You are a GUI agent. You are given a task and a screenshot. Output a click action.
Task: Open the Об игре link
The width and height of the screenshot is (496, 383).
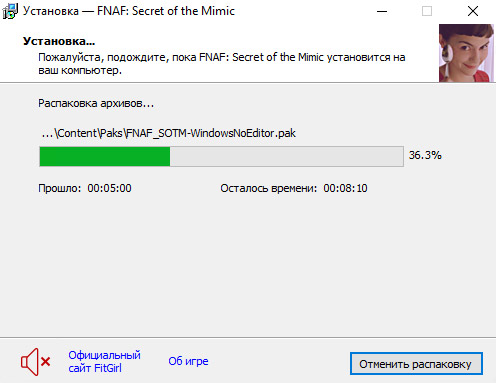coord(188,361)
